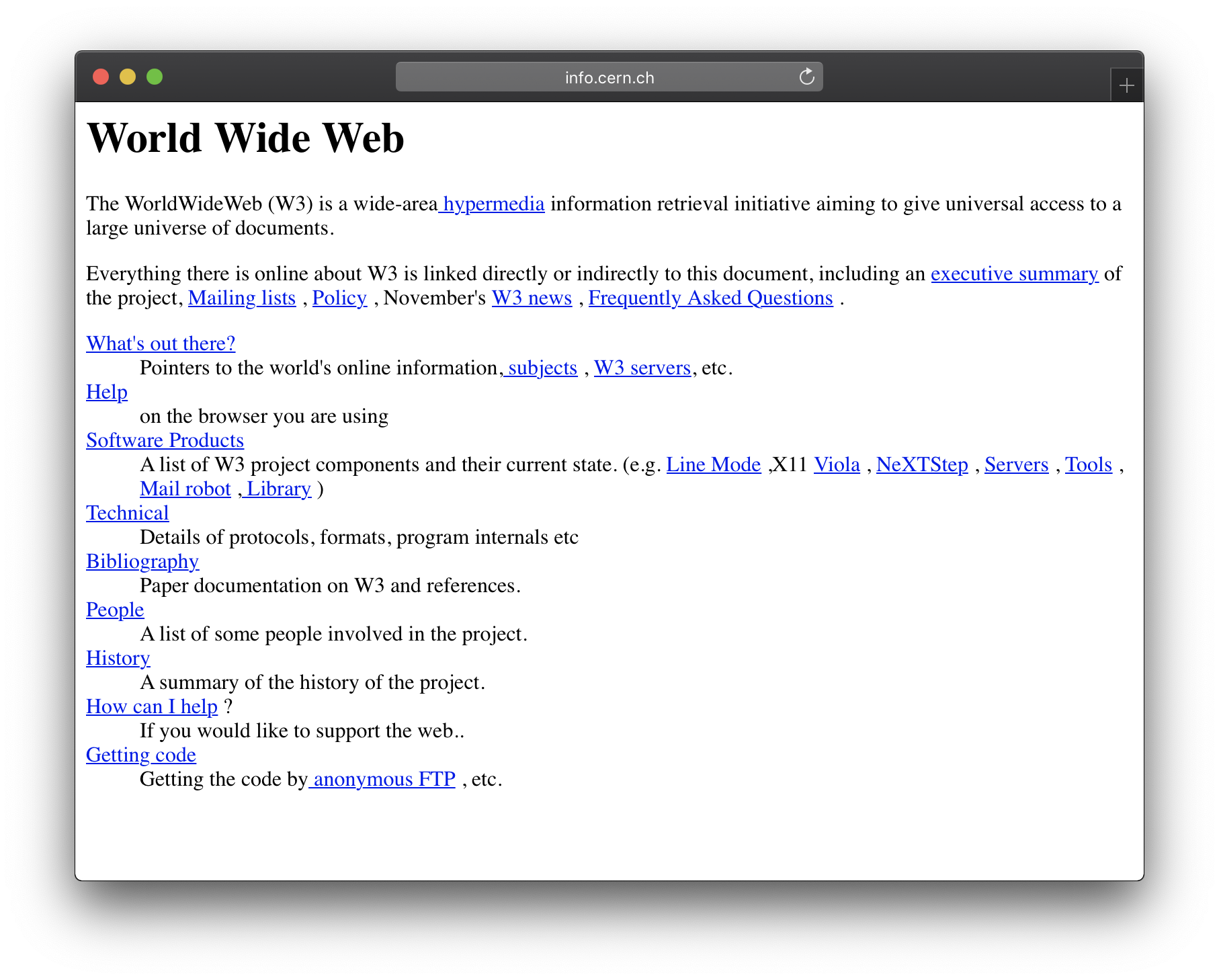The width and height of the screenshot is (1219, 980).
Task: Click the yellow minimize traffic light
Action: coord(128,77)
